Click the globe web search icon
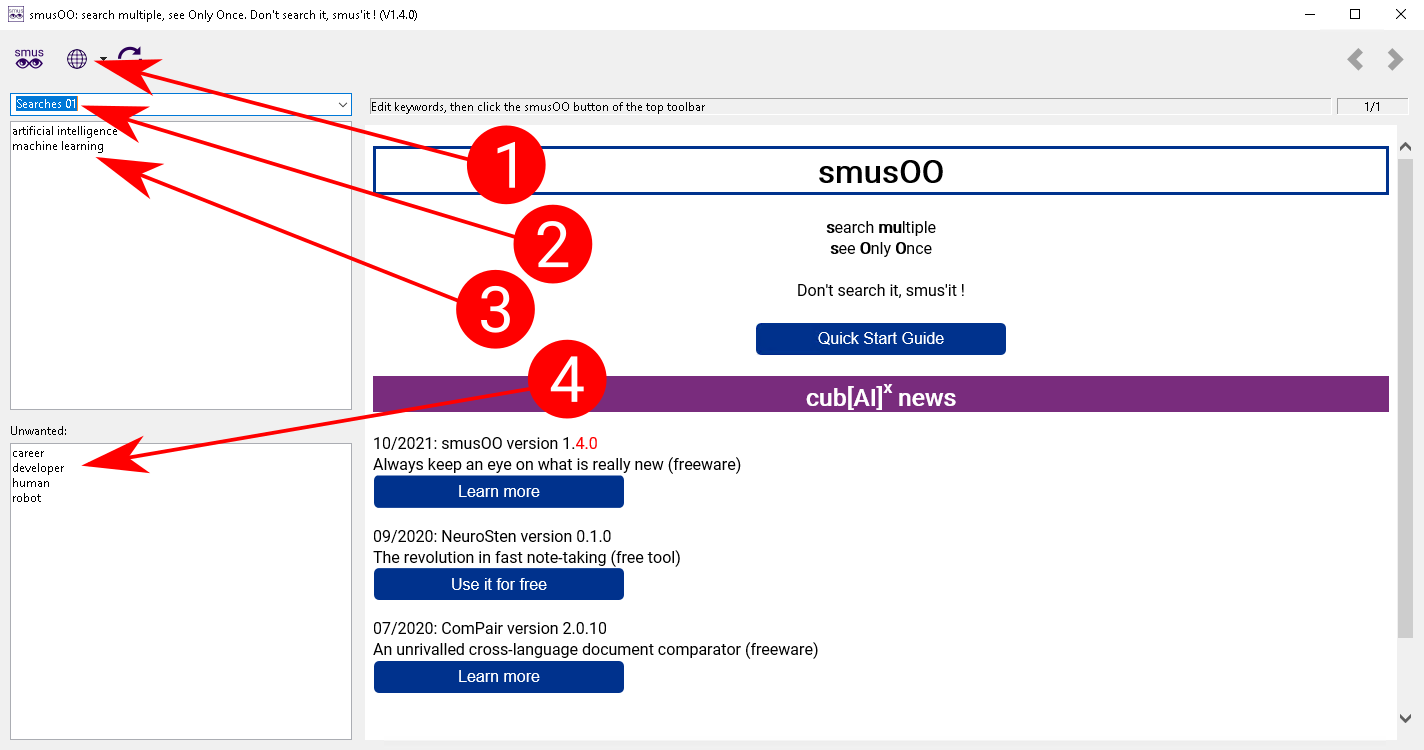 (x=77, y=59)
